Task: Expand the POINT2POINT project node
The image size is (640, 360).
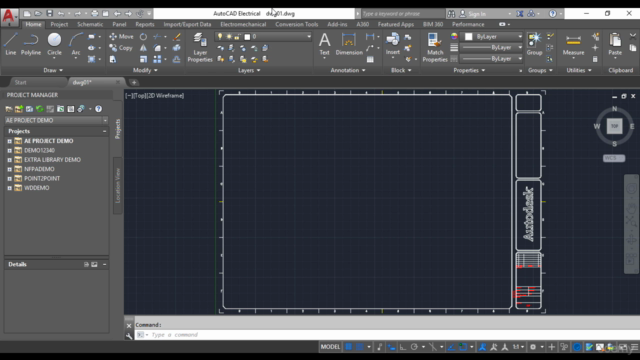Action: [9, 178]
